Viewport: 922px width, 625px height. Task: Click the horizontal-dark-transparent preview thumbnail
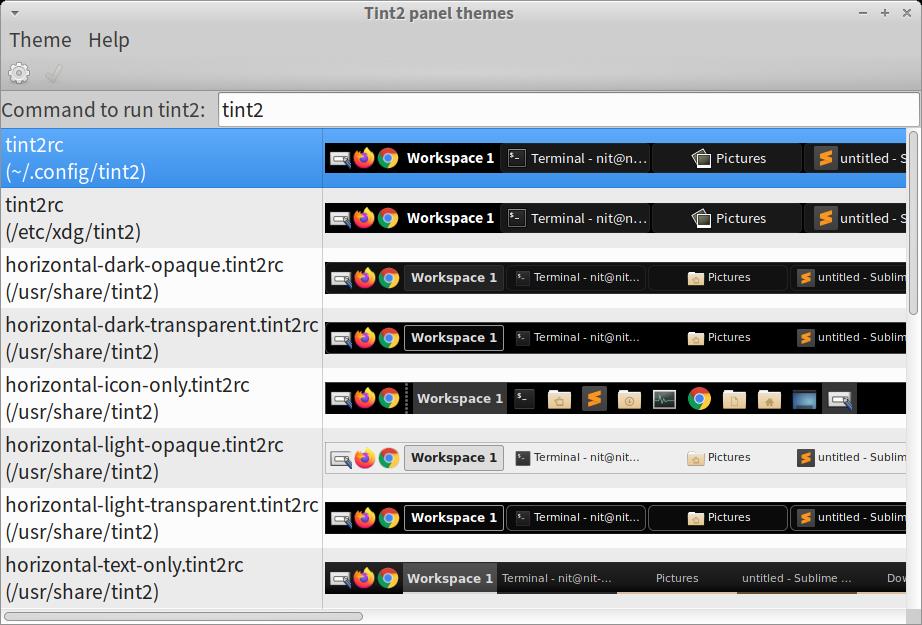click(615, 337)
